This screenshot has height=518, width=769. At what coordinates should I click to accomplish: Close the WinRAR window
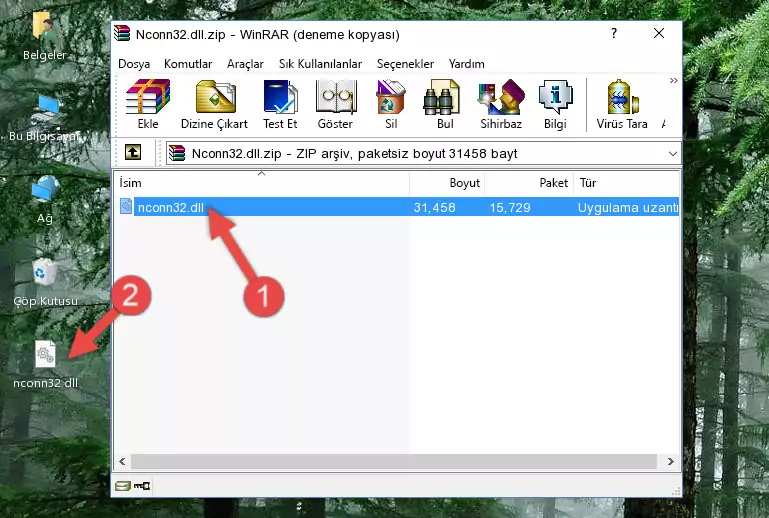659,33
